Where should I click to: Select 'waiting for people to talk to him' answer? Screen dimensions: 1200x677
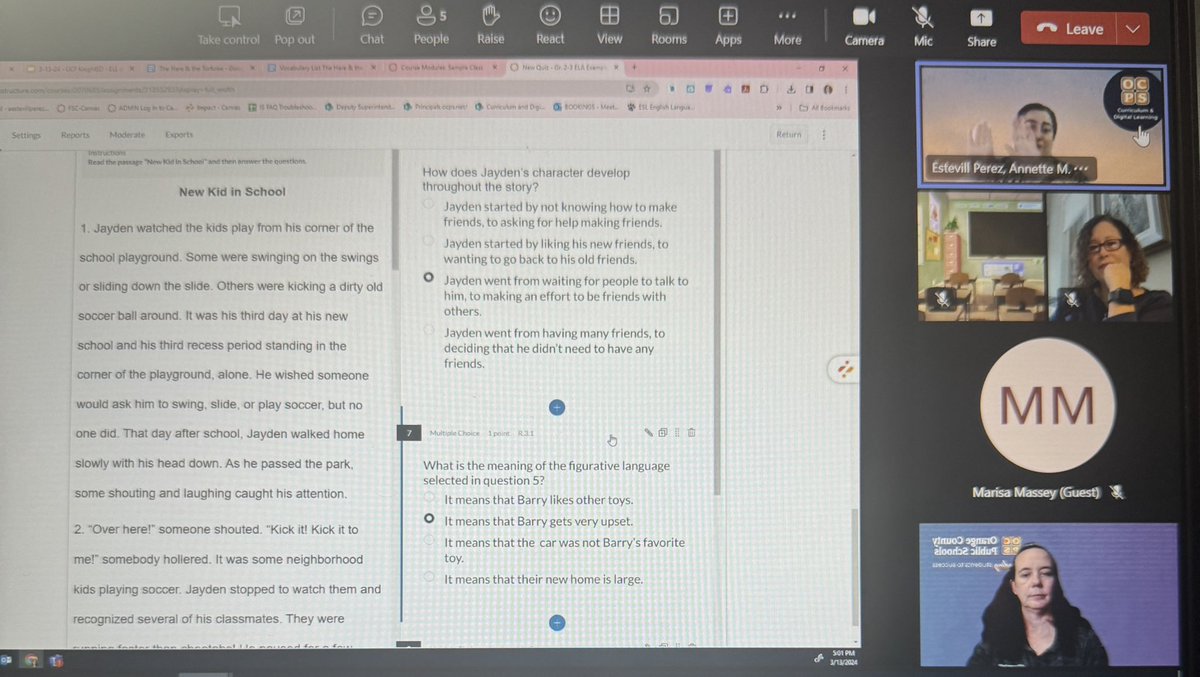pyautogui.click(x=429, y=279)
